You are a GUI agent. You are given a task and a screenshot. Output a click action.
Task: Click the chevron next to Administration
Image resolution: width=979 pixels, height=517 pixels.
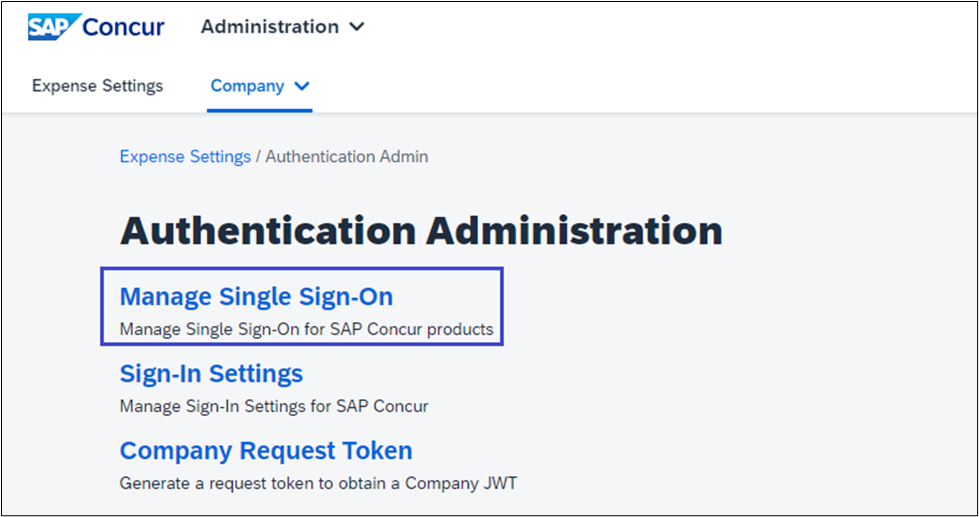(356, 28)
